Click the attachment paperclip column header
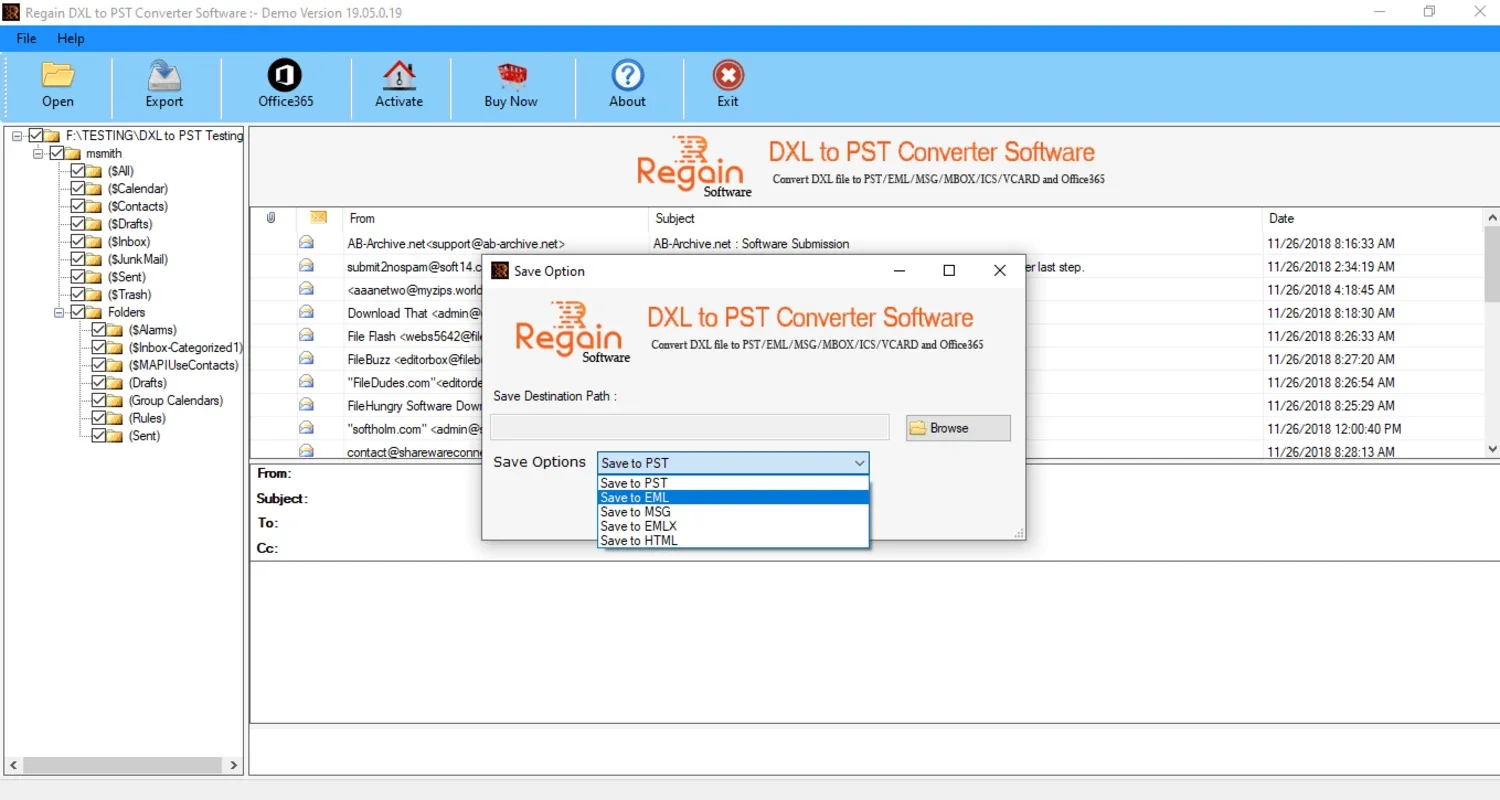Screen dimensions: 1500x800 coord(271,218)
